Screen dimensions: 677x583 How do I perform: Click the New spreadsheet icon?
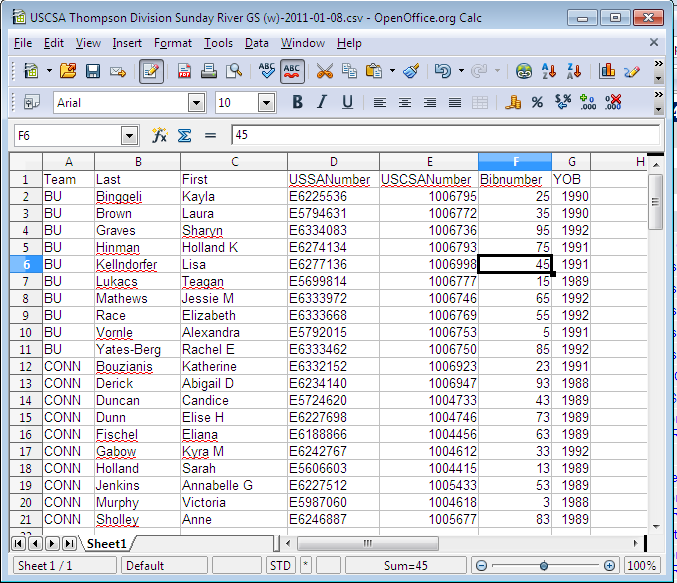(31, 71)
